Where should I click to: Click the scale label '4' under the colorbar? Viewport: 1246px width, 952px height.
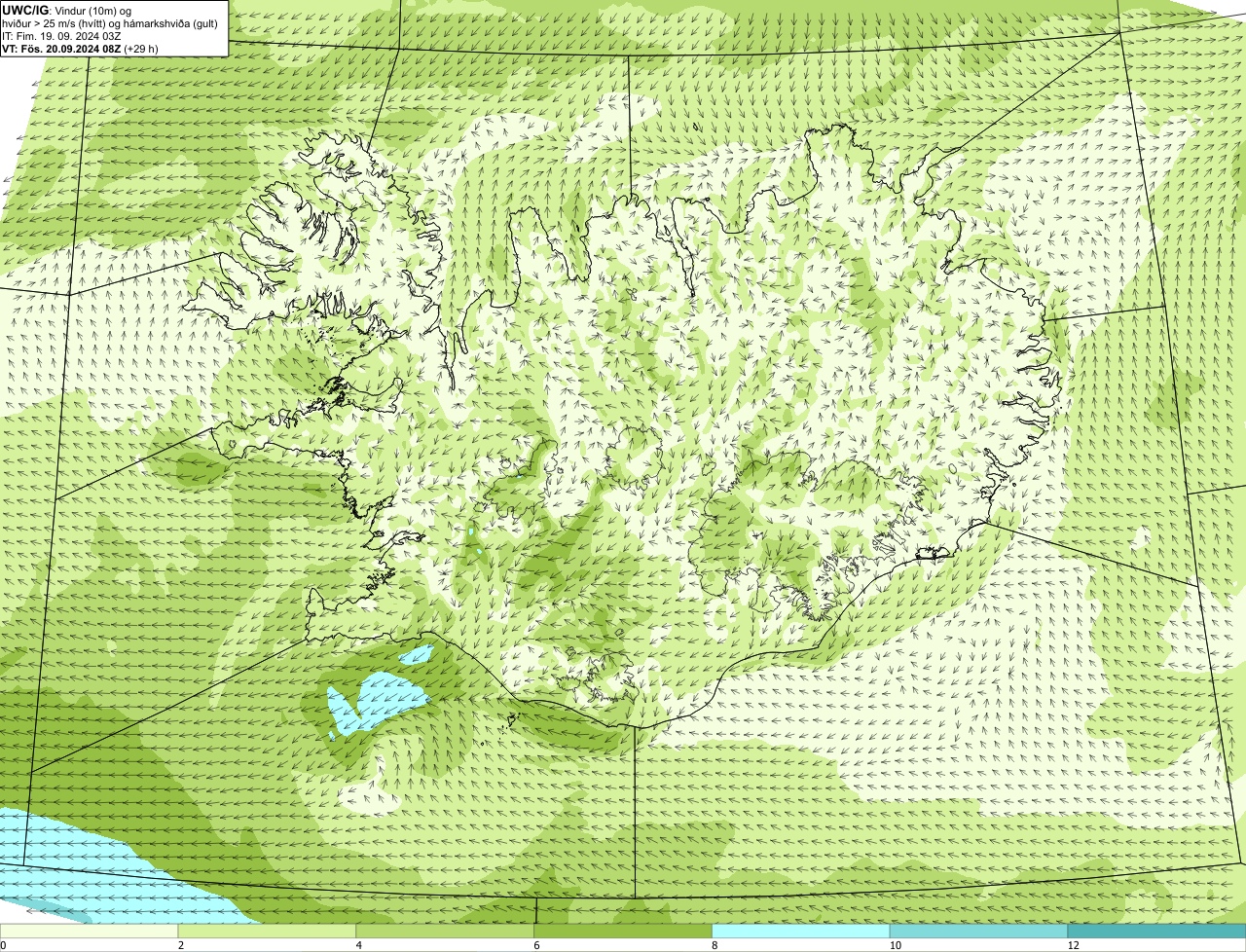point(359,945)
